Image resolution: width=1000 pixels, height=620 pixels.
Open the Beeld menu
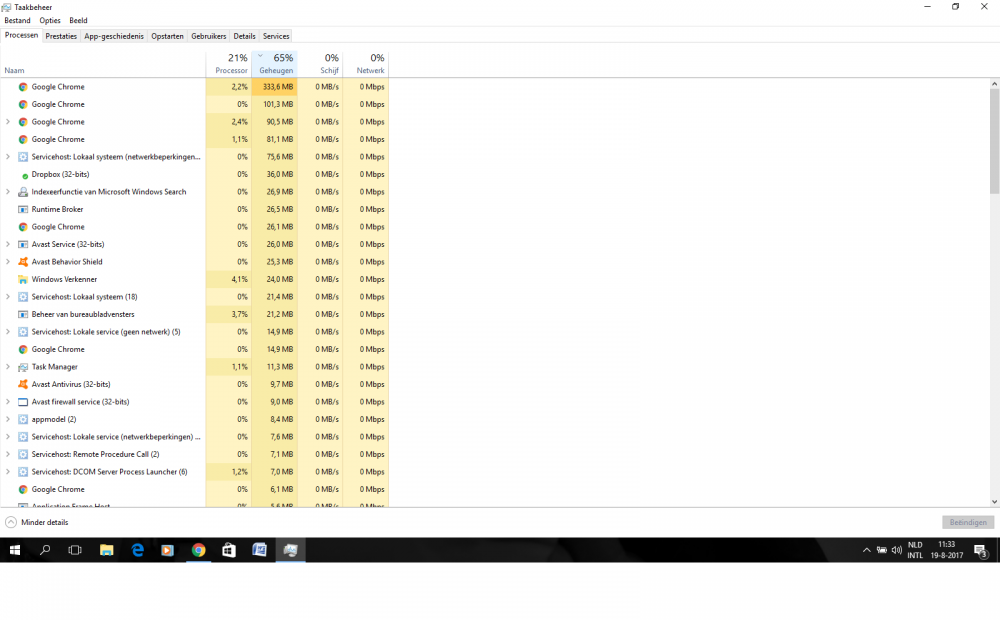click(78, 20)
